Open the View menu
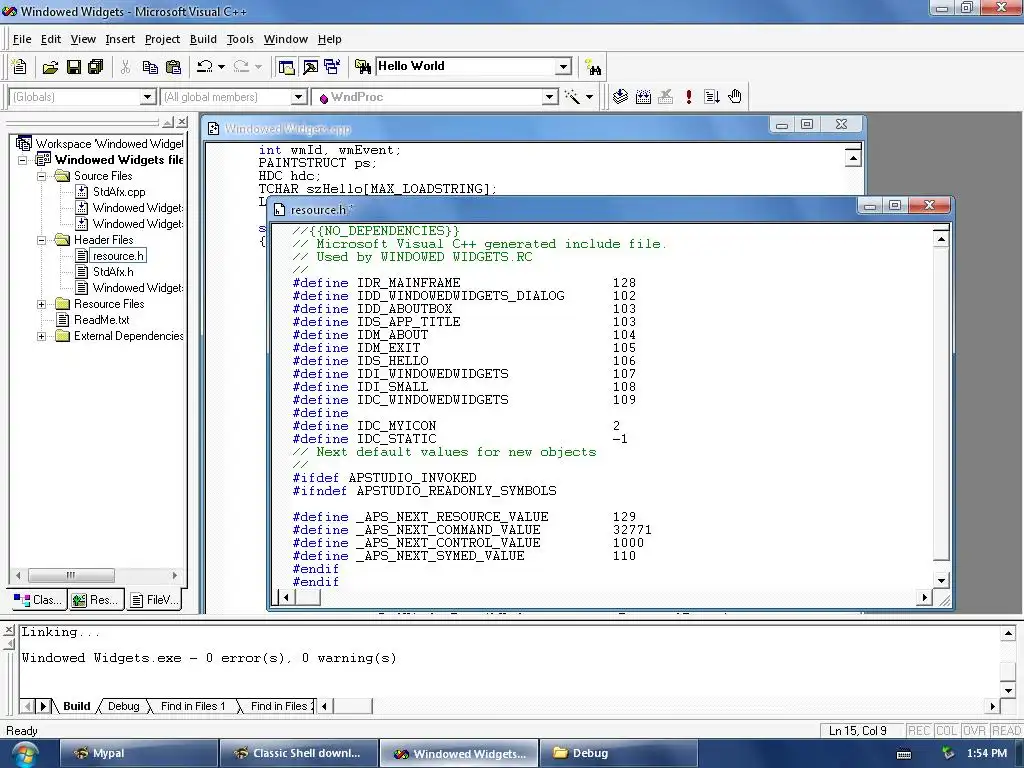 tap(83, 39)
